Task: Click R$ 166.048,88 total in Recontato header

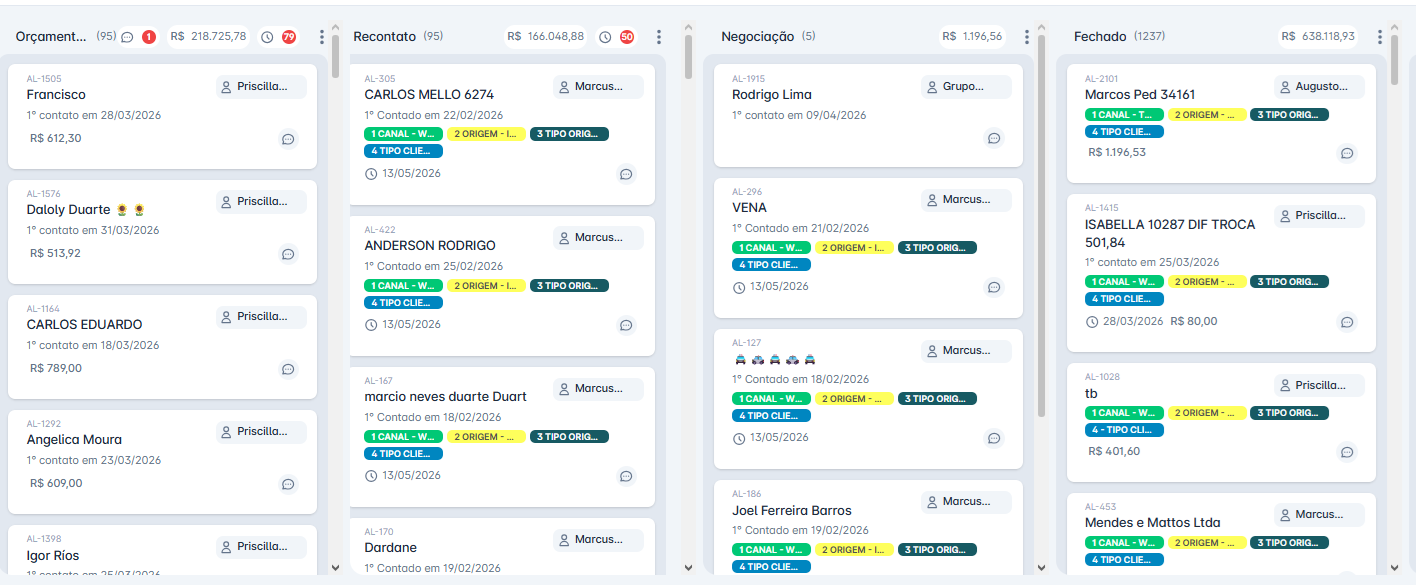Action: (x=545, y=37)
